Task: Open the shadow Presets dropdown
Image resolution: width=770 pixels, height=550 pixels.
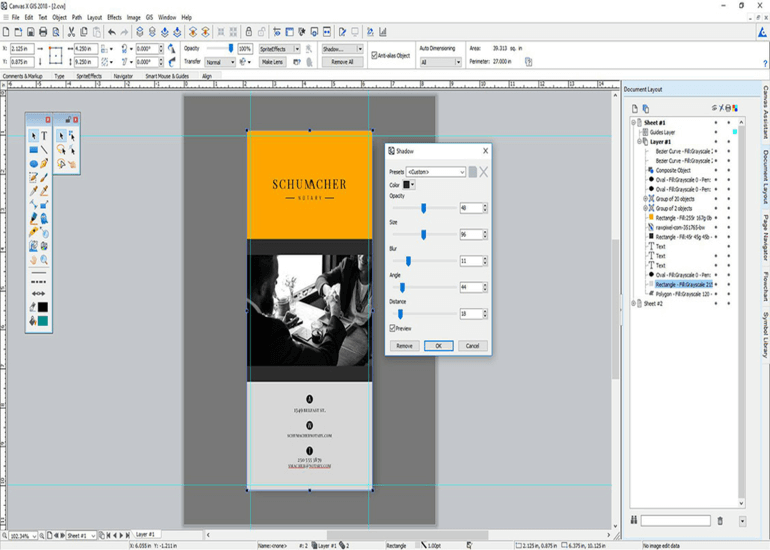Action: coord(437,172)
